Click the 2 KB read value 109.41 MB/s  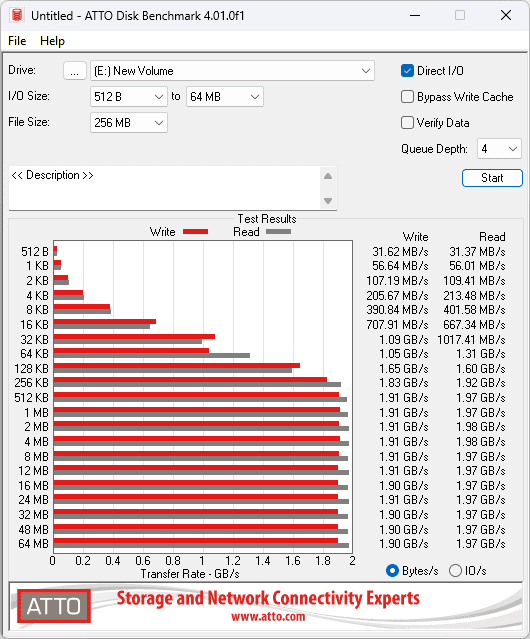click(474, 281)
